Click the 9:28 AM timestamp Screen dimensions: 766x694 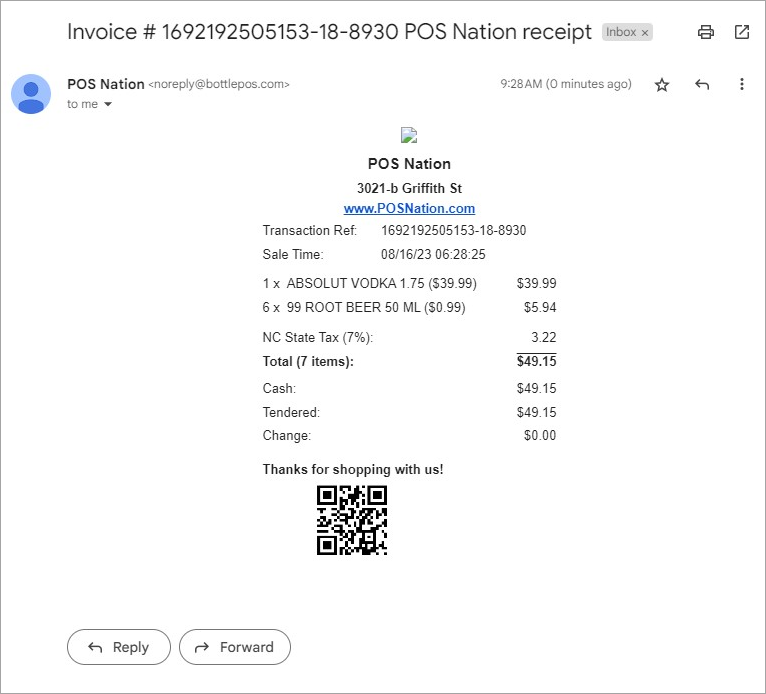pos(566,84)
